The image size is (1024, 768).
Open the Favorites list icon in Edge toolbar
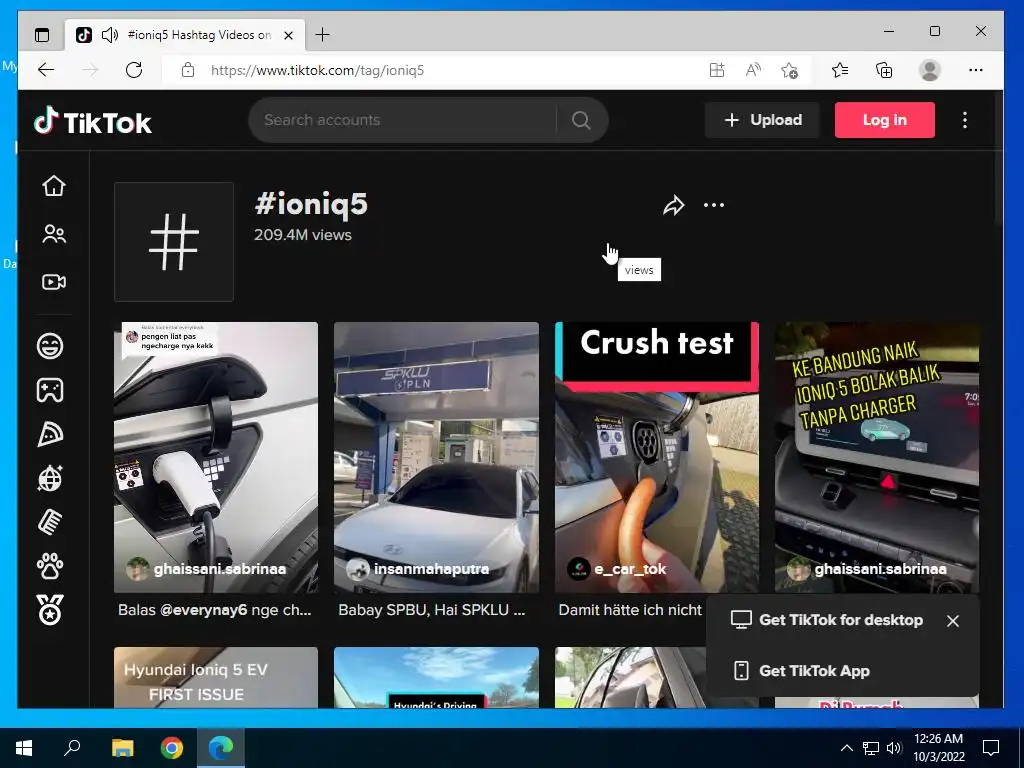(x=840, y=70)
